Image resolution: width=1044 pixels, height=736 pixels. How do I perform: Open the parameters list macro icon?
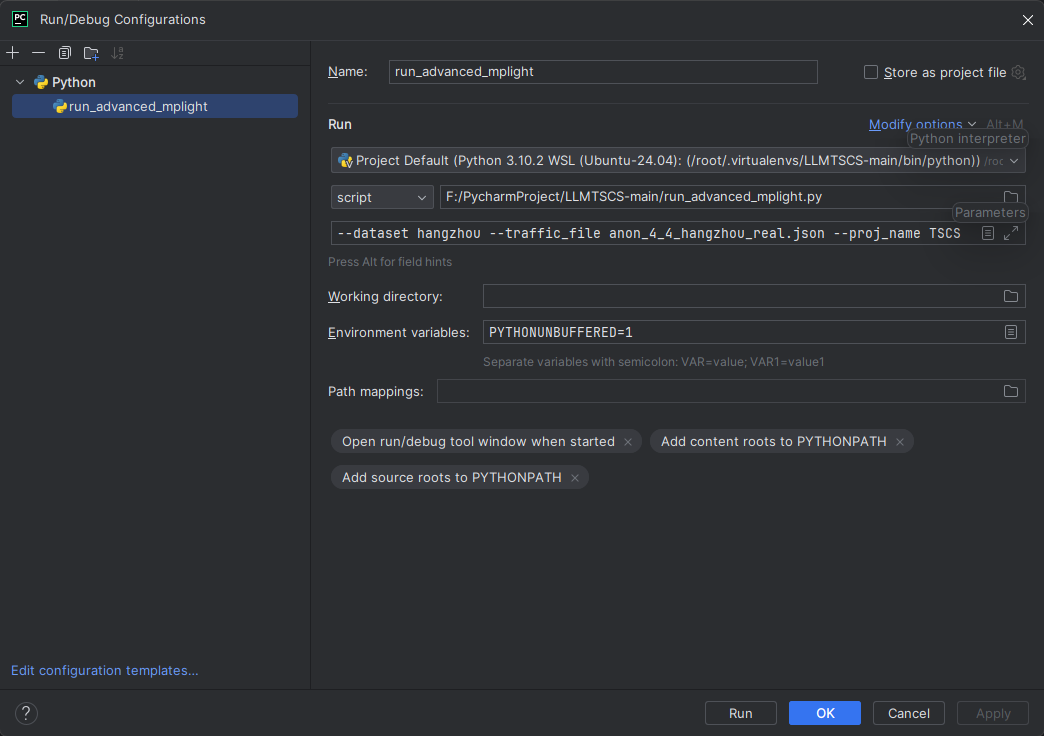pyautogui.click(x=988, y=233)
